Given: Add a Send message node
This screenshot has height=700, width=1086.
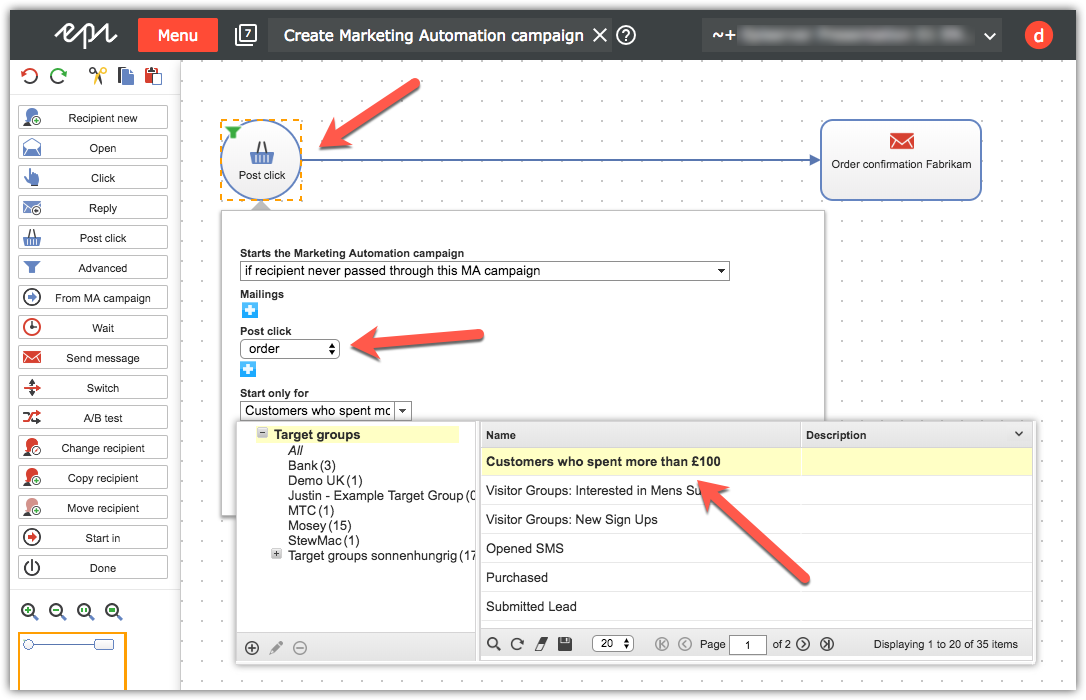Looking at the screenshot, I should [93, 358].
